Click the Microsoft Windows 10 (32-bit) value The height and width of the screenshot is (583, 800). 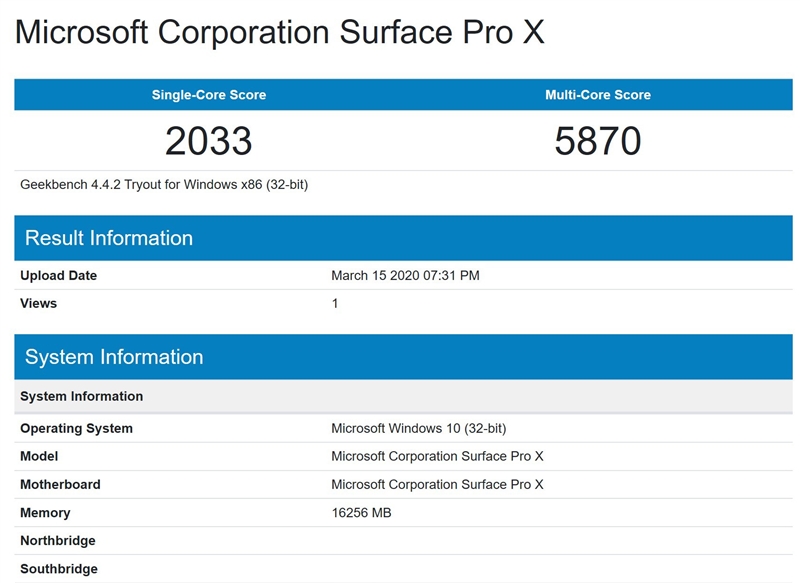[x=418, y=428]
